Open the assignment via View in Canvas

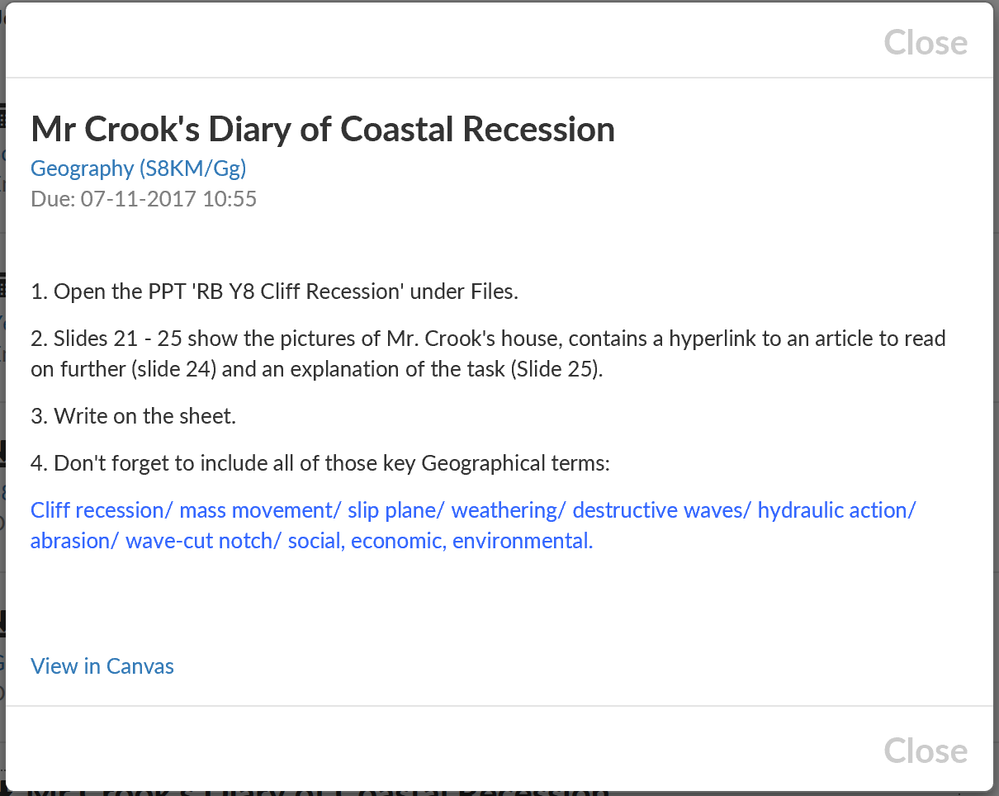102,666
